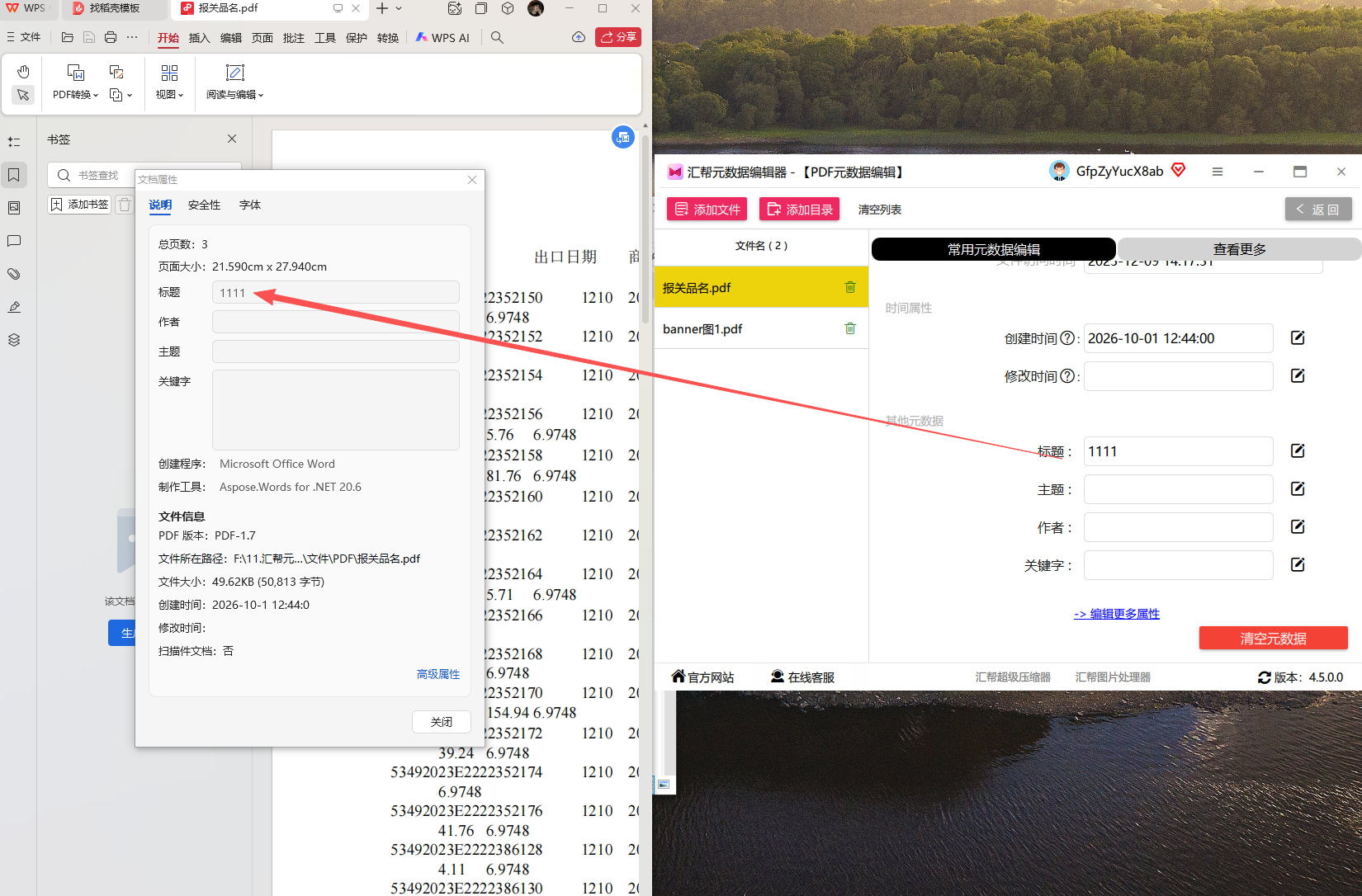Select banner图1.pdf in the 汇帮 file list
This screenshot has height=896, width=1362.
(x=761, y=328)
